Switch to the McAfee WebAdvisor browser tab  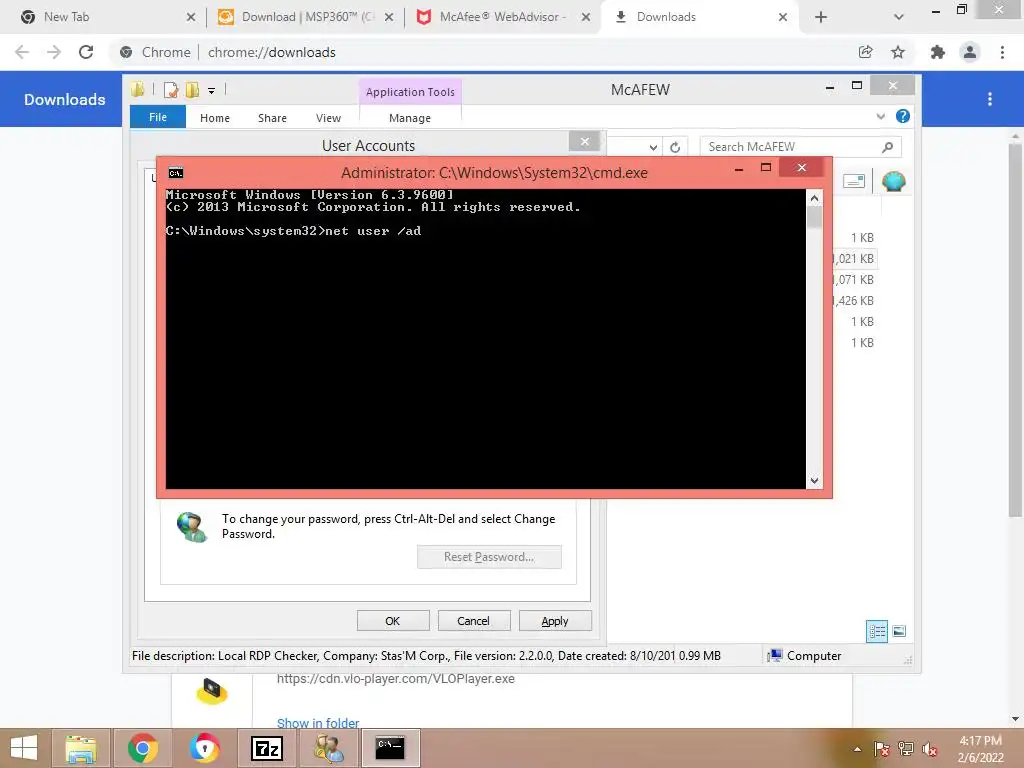503,17
